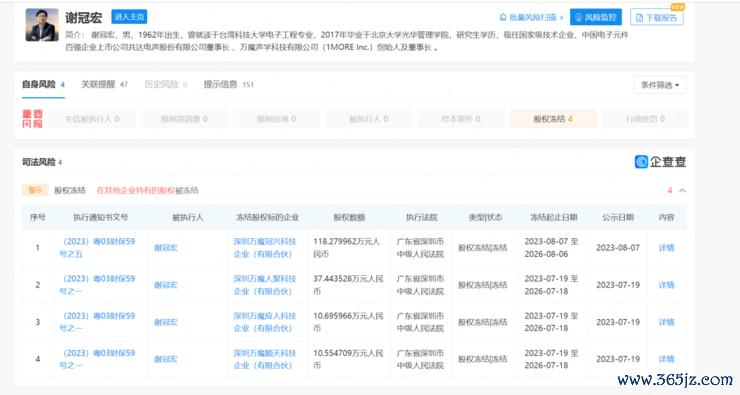Open notice link in row 2
740x395 pixels.
pyautogui.click(x=97, y=285)
